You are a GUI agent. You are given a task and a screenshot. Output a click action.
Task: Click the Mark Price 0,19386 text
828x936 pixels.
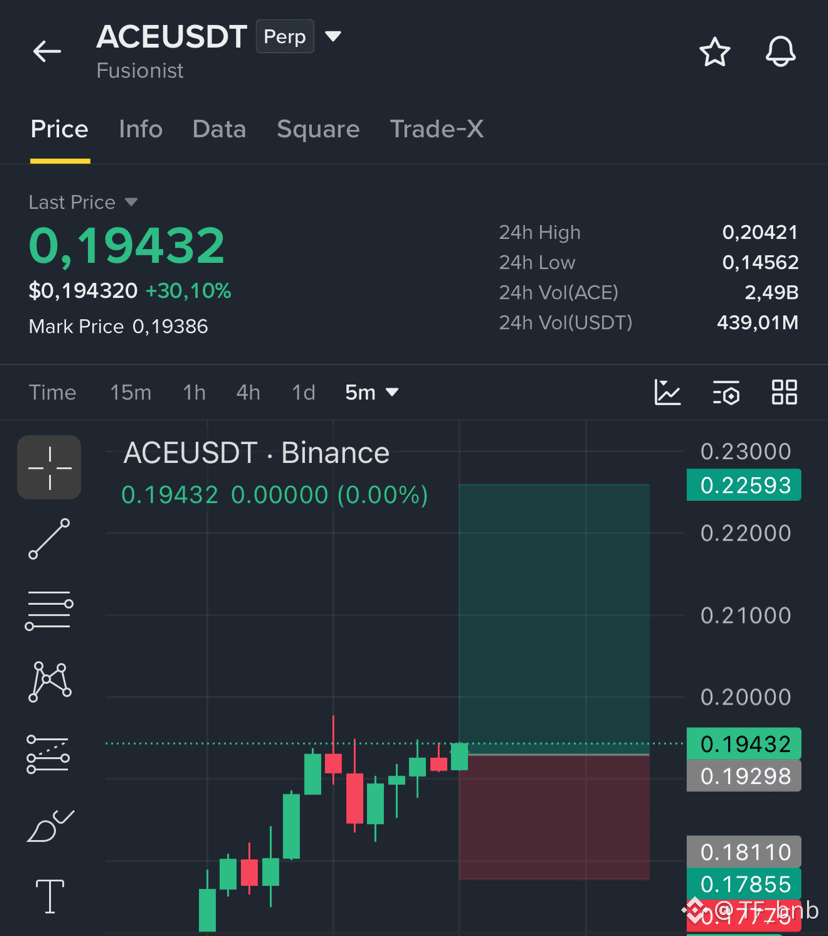[x=118, y=327]
